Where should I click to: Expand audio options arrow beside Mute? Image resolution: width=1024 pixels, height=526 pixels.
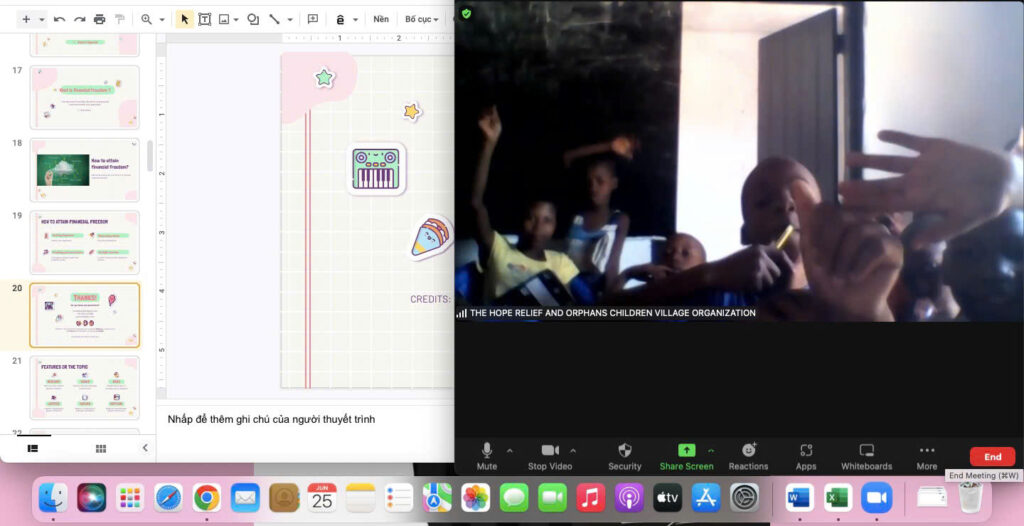(510, 450)
